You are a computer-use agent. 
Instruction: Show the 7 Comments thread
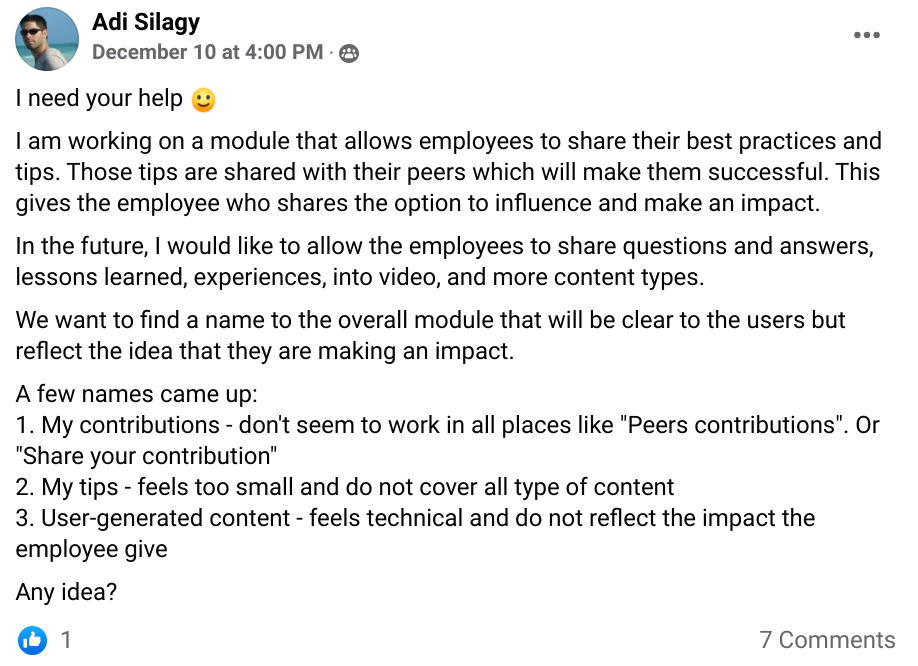(x=827, y=640)
